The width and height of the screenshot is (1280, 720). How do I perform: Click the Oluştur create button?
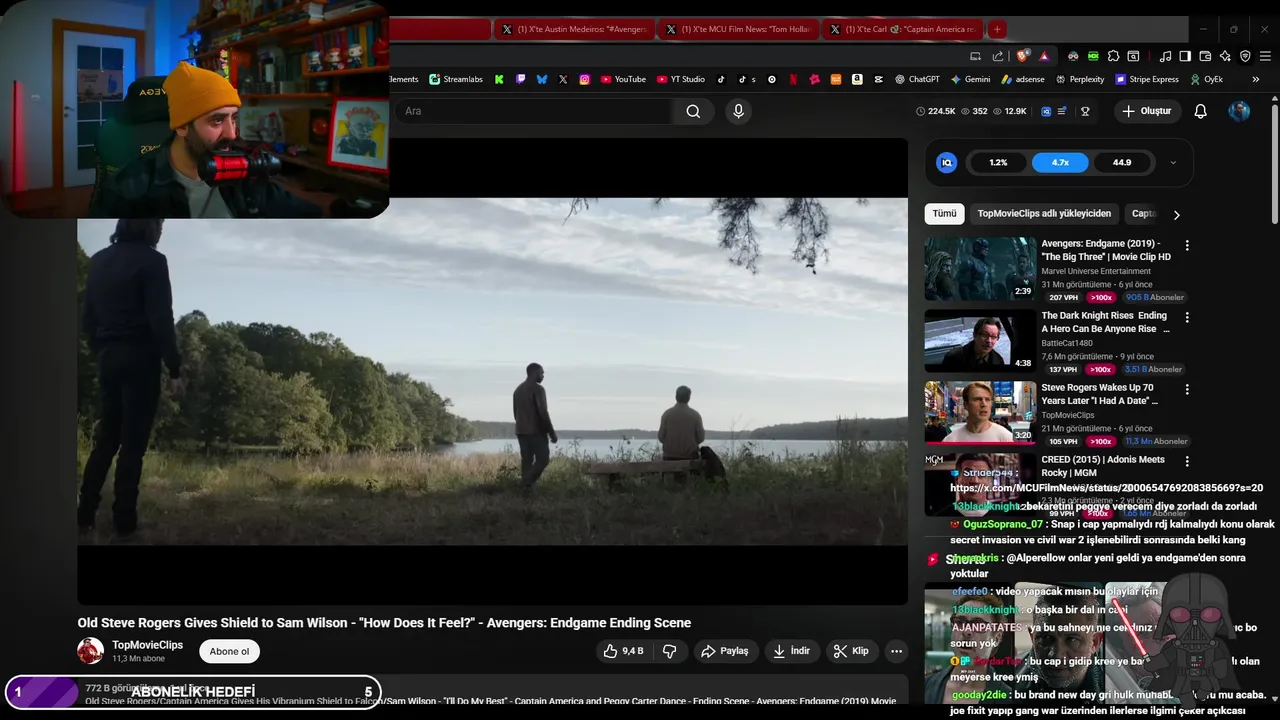1146,111
